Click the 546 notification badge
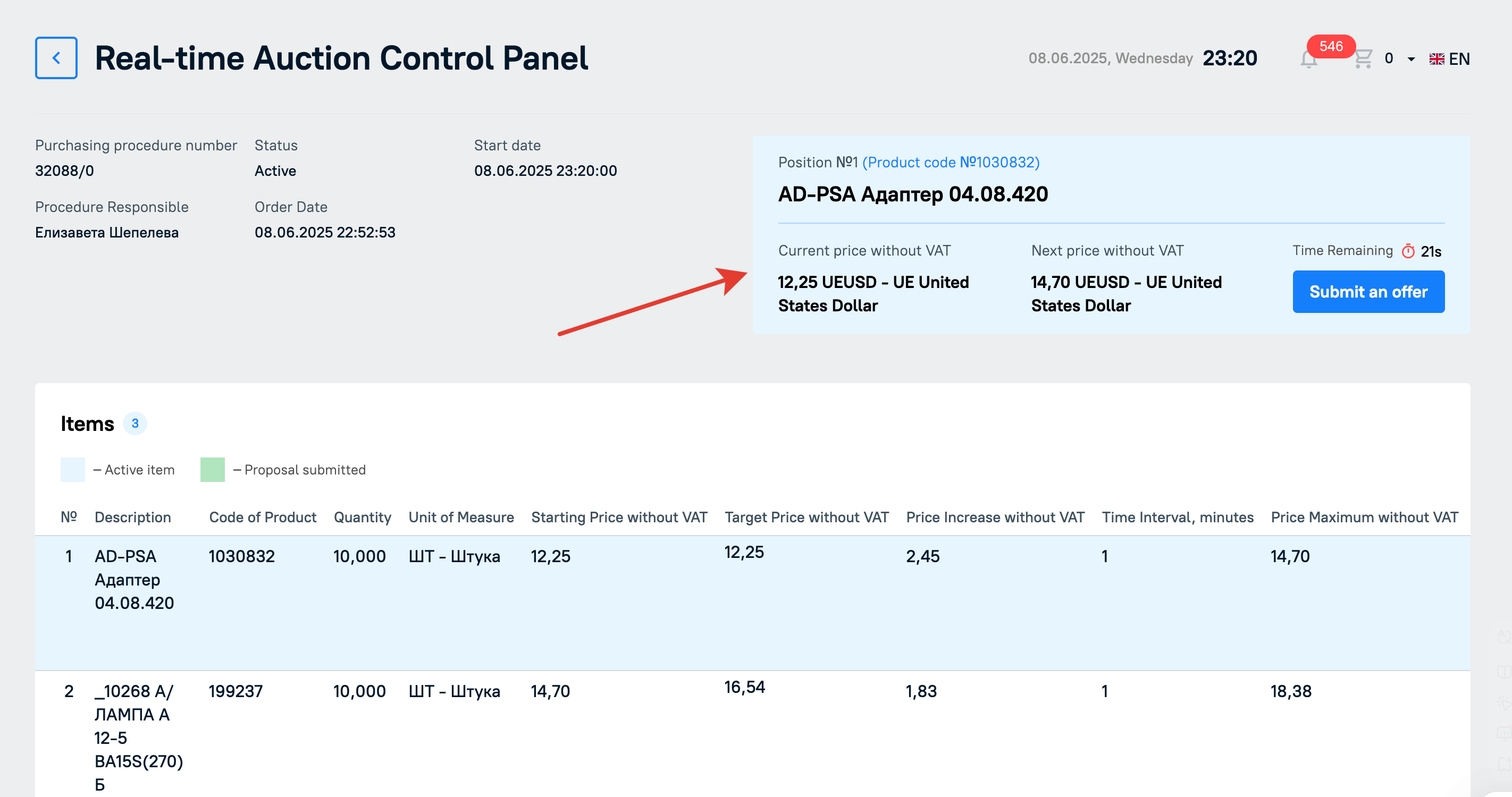 pos(1331,46)
